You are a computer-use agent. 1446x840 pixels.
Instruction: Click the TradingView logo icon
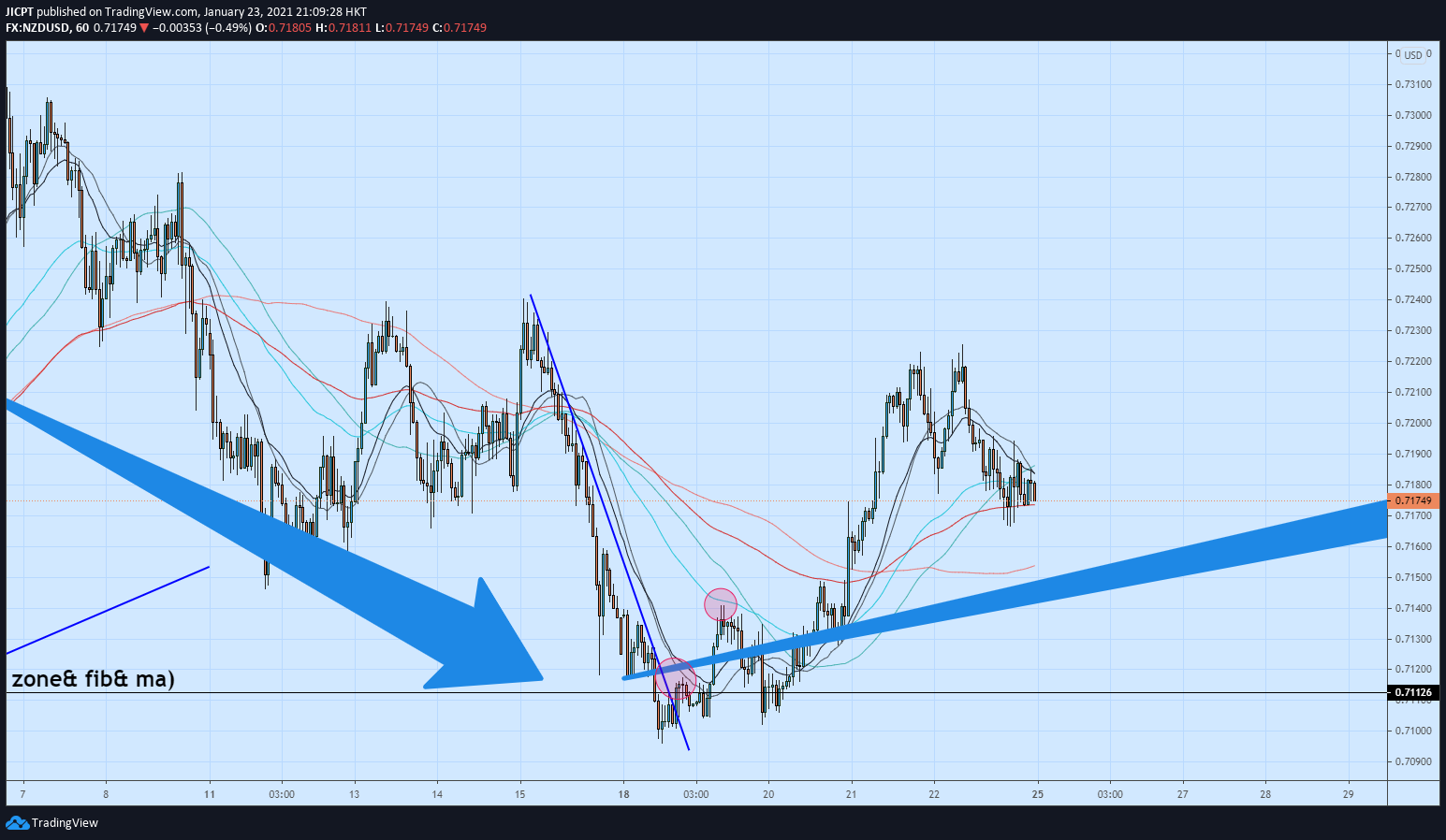pos(17,822)
